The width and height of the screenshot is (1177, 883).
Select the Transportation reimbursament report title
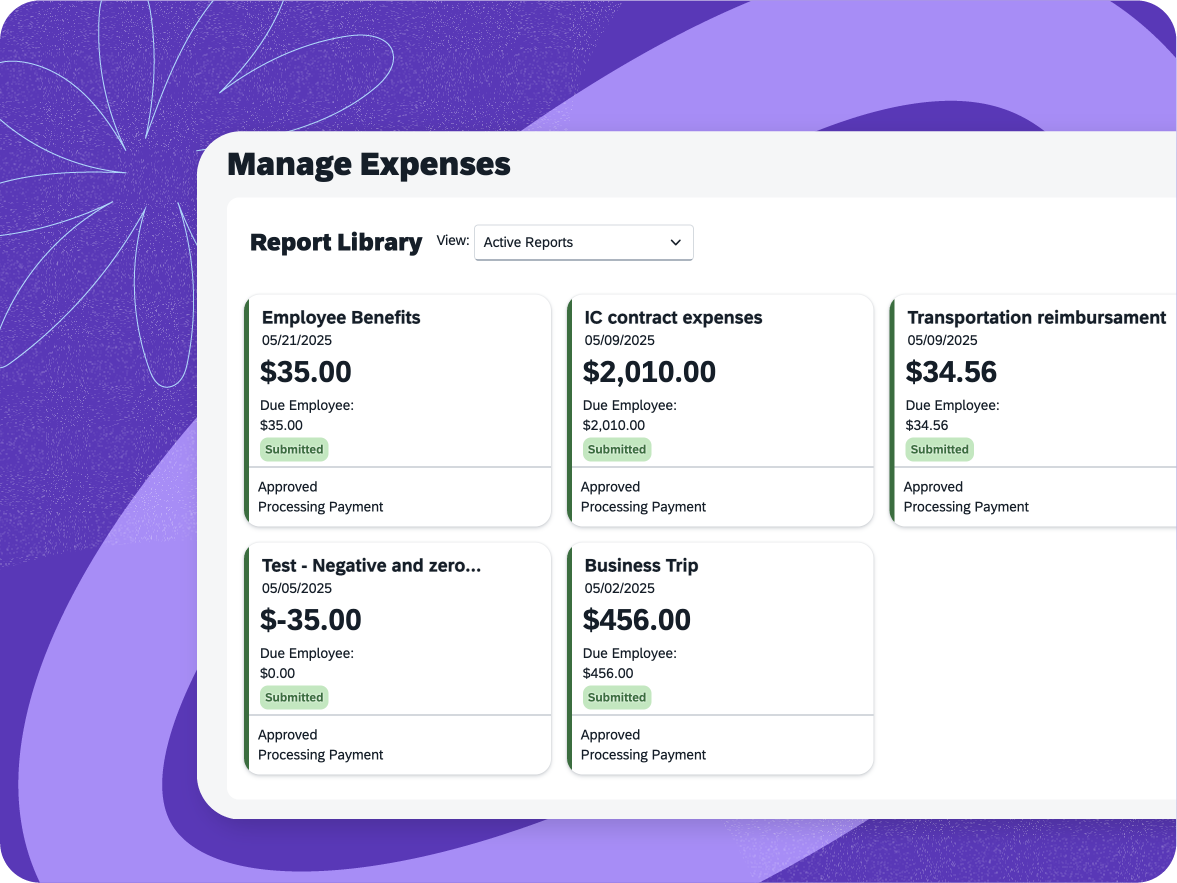[1036, 318]
